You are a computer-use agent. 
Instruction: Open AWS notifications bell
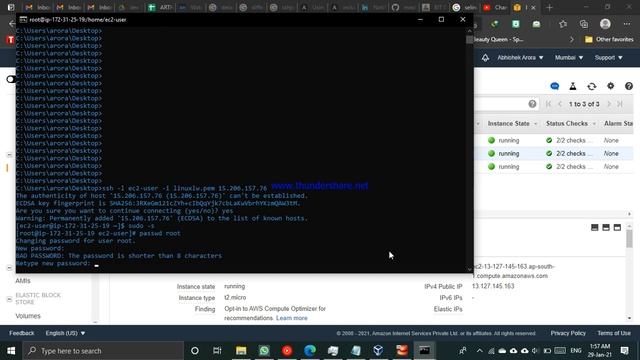point(485,58)
